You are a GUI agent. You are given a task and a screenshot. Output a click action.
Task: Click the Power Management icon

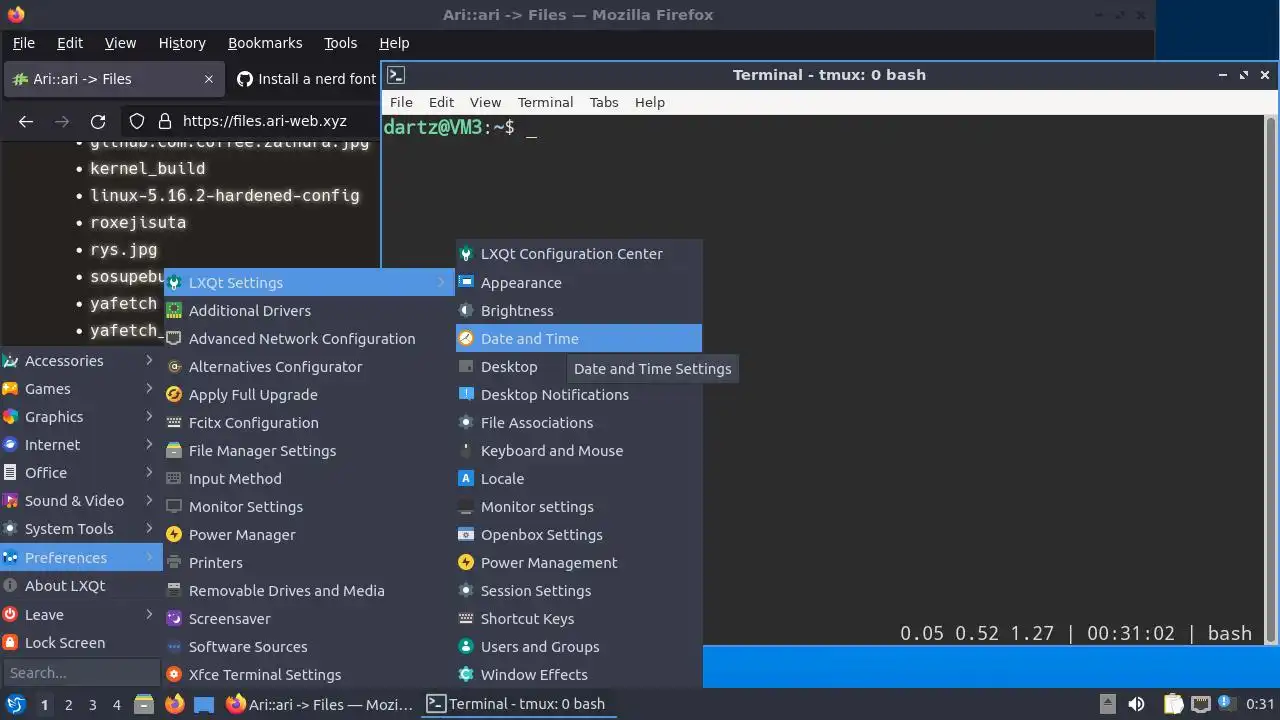click(466, 563)
